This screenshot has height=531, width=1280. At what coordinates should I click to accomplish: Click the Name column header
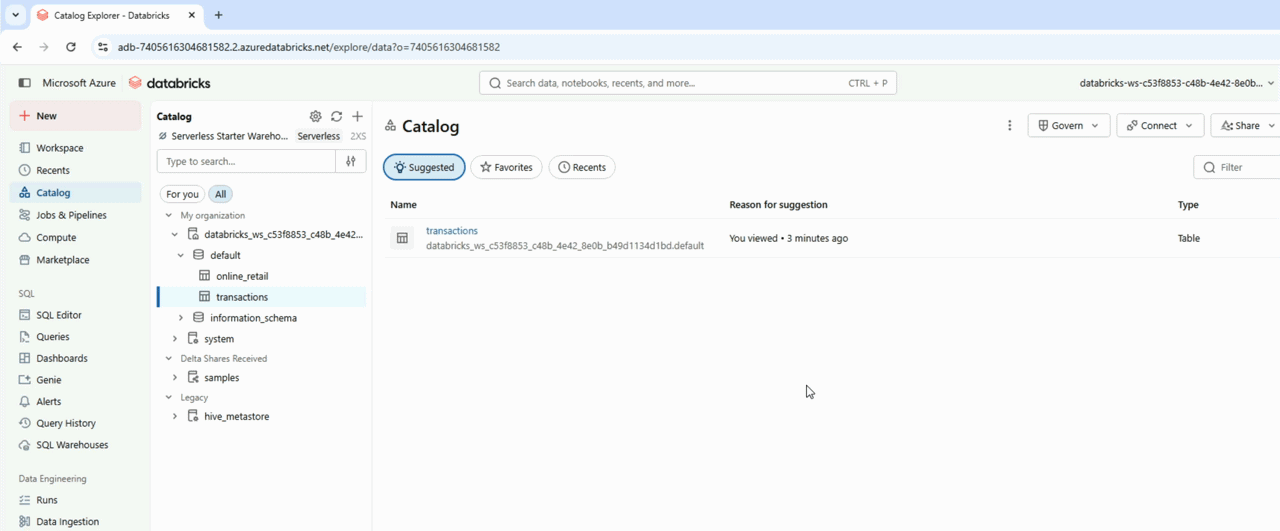click(x=403, y=205)
